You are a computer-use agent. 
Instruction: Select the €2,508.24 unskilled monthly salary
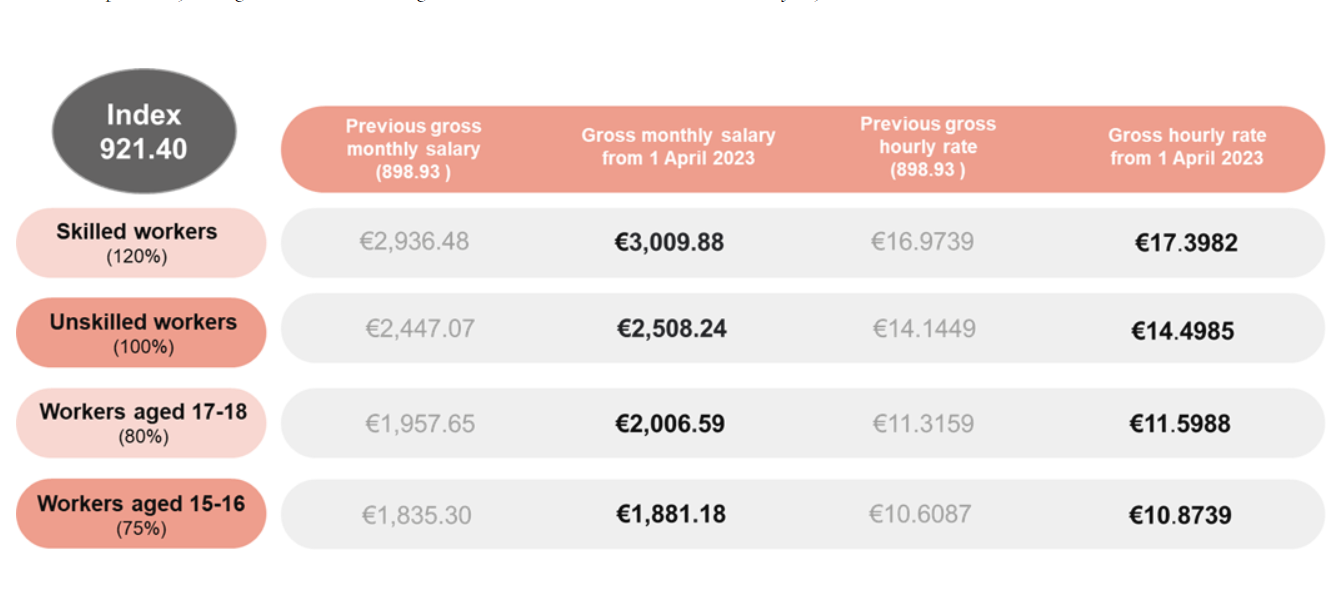(671, 329)
